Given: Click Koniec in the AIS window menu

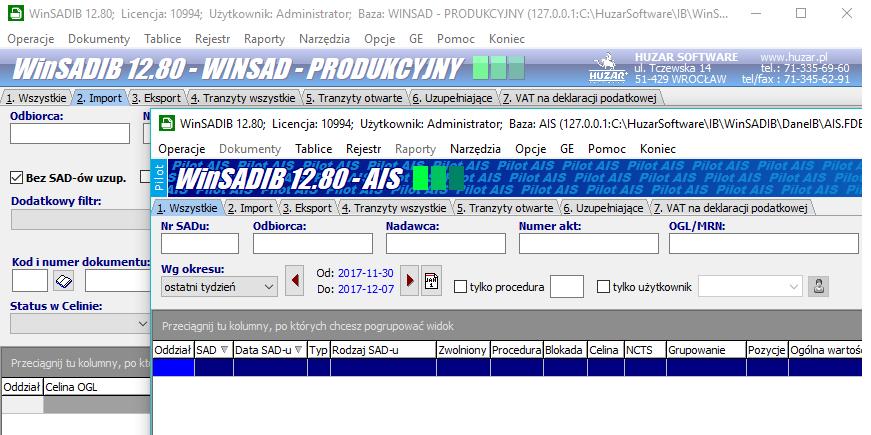Looking at the screenshot, I should tap(658, 149).
